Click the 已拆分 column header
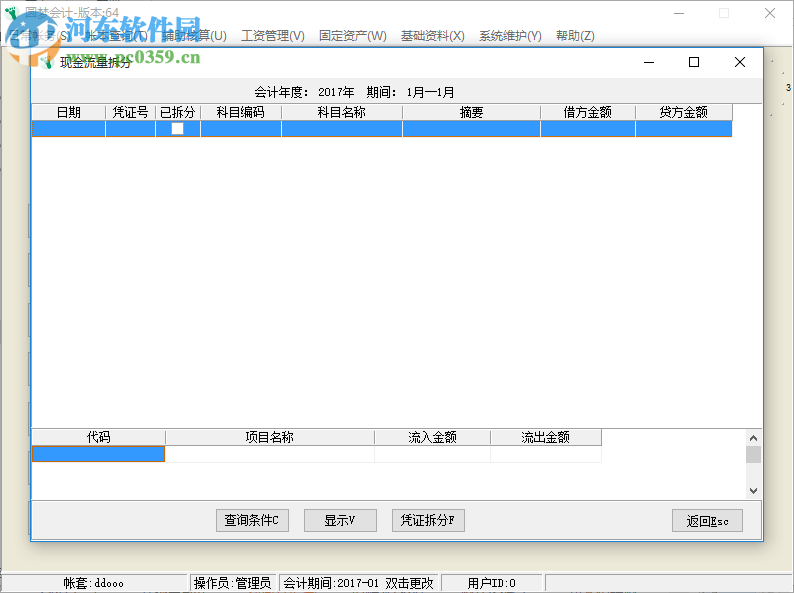794x593 pixels. 178,112
